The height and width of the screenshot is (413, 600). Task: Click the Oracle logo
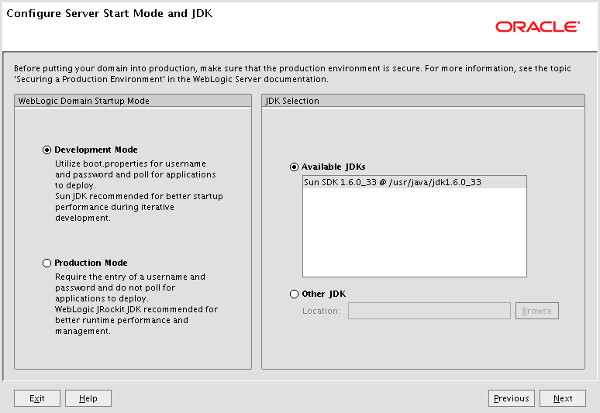click(537, 27)
